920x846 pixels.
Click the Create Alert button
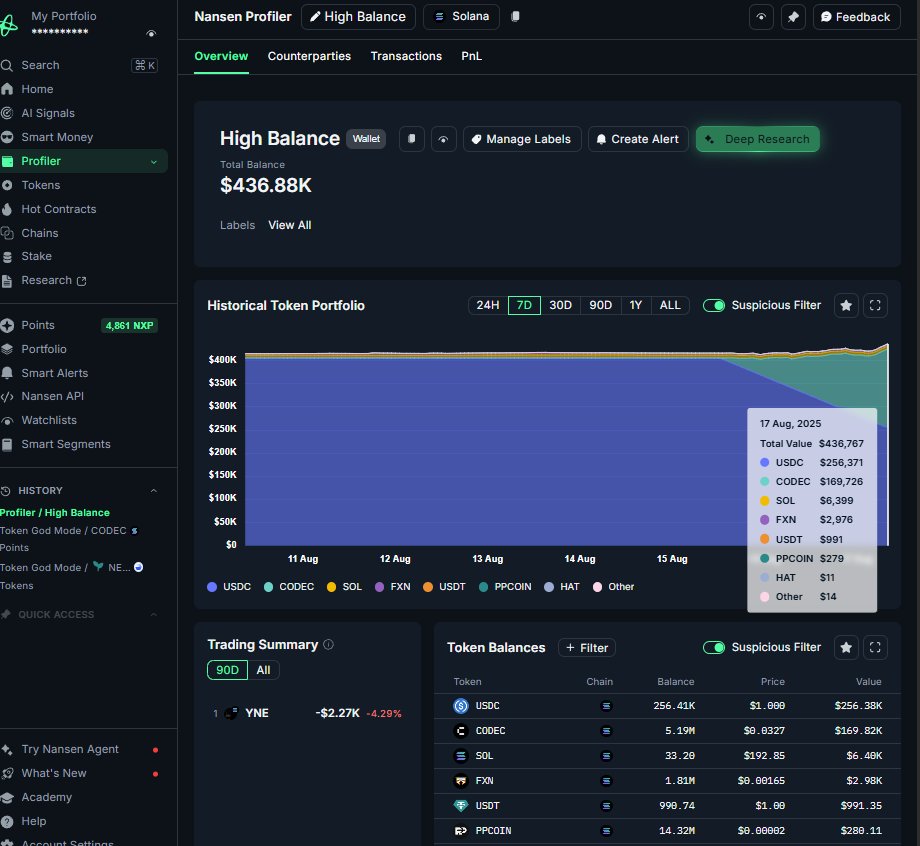(x=638, y=139)
